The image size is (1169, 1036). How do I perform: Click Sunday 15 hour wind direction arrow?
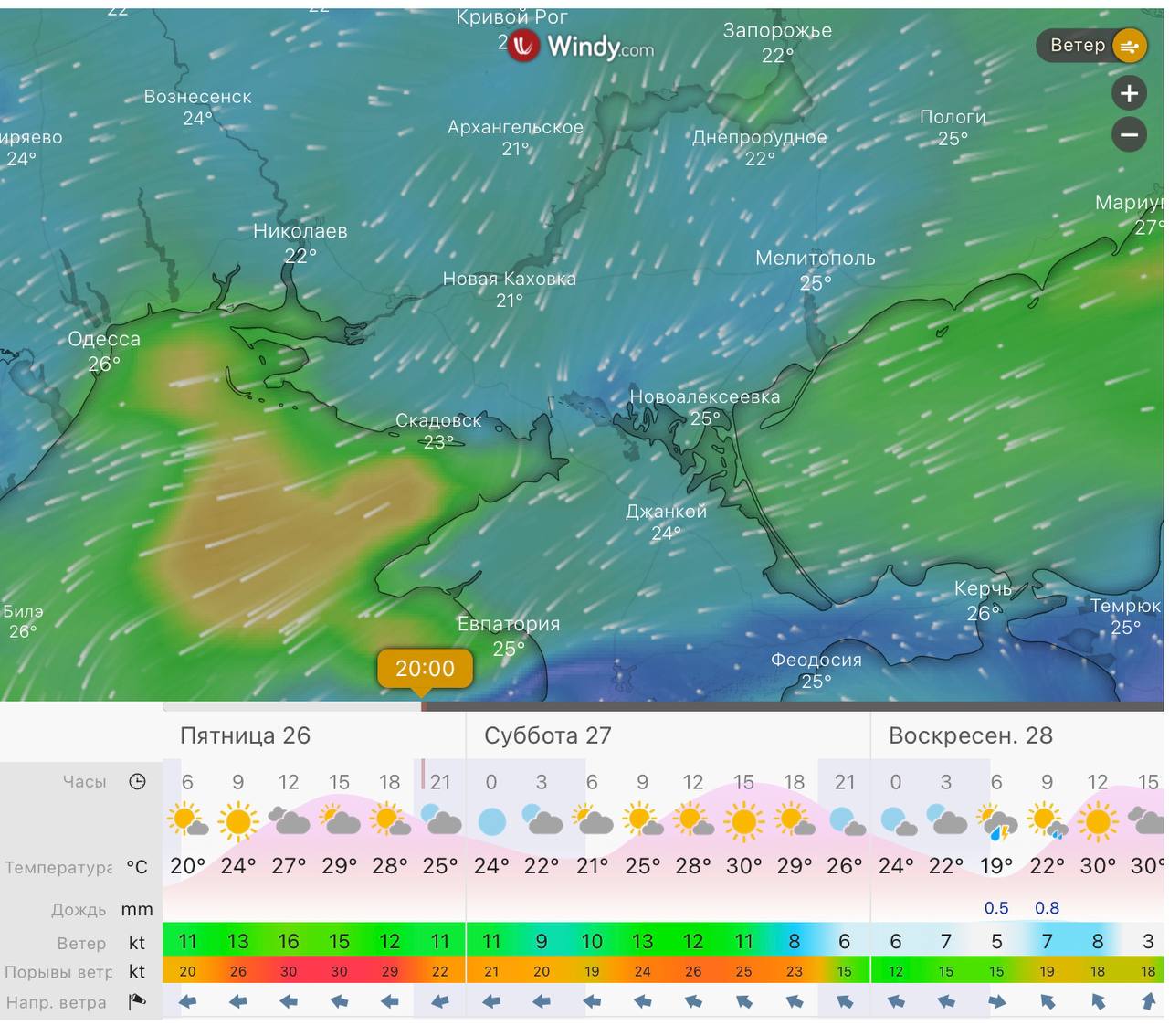click(1148, 1002)
